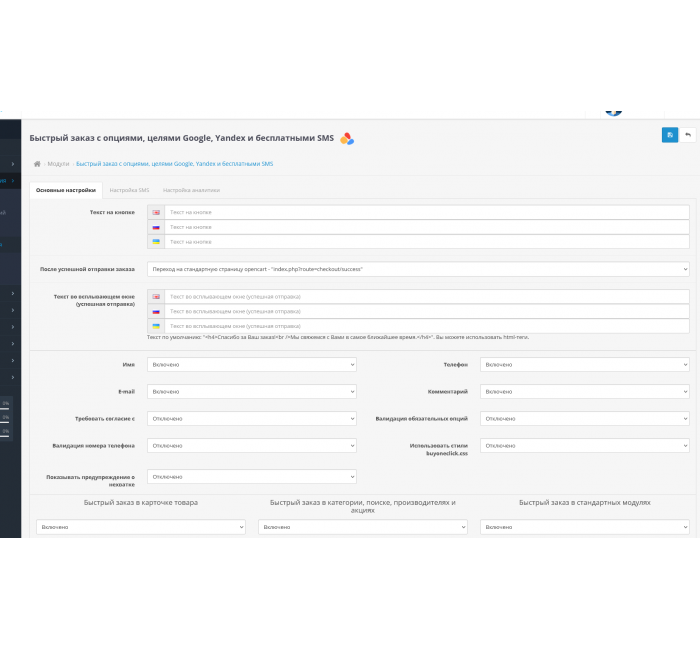Click Russian flag beside button text field

coord(156,227)
